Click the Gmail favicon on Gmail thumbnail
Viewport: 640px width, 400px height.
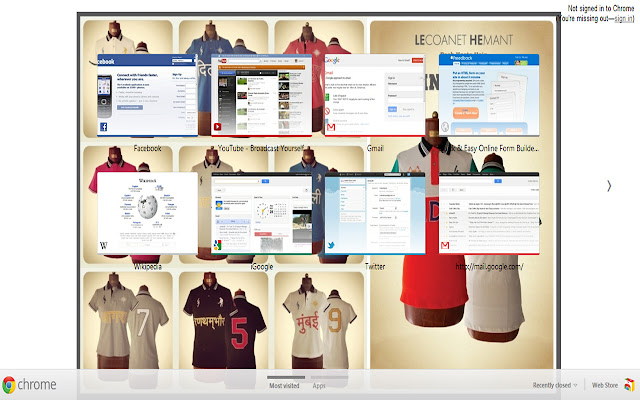(x=331, y=127)
